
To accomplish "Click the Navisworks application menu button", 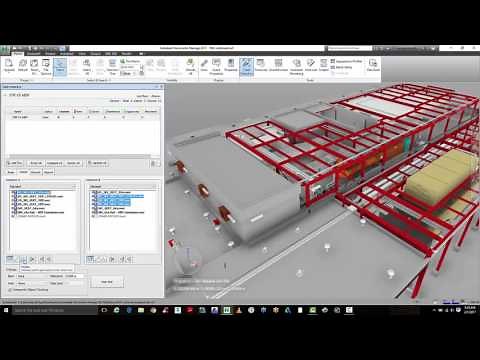I will pos(5,49).
